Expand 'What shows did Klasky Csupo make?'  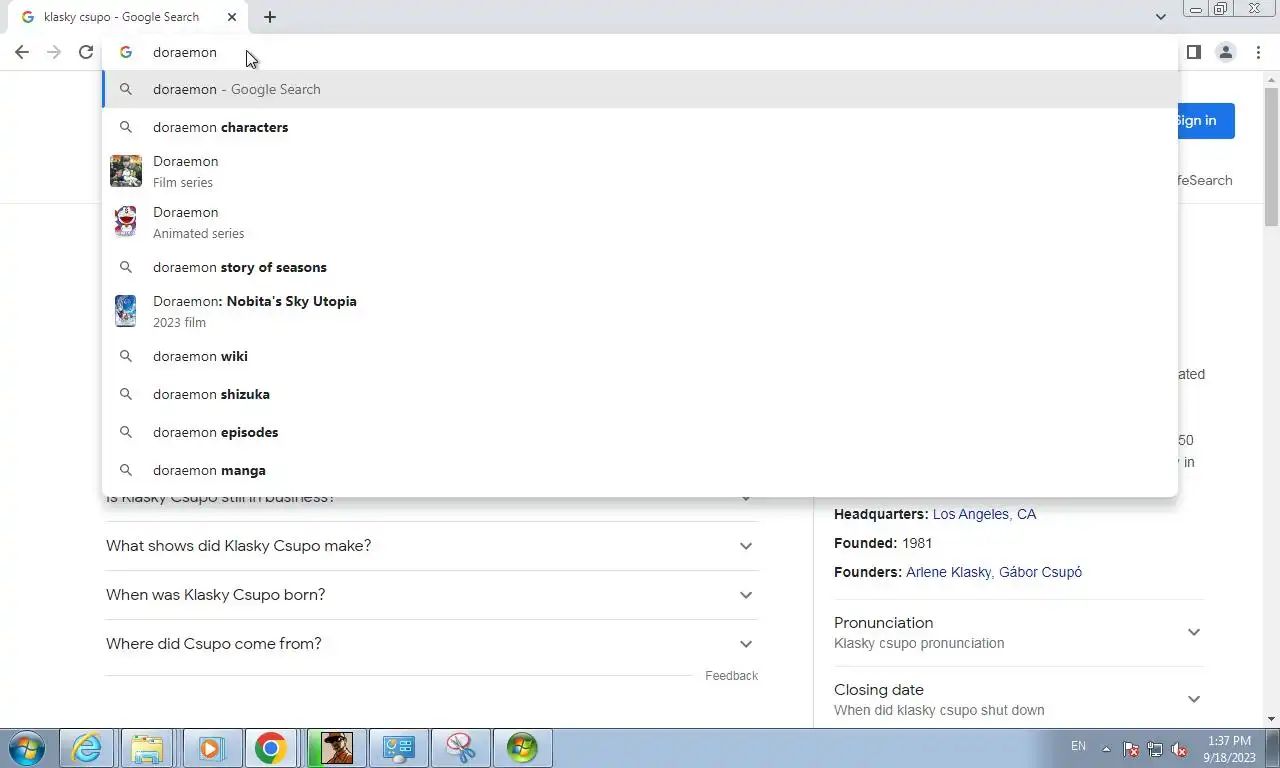432,546
